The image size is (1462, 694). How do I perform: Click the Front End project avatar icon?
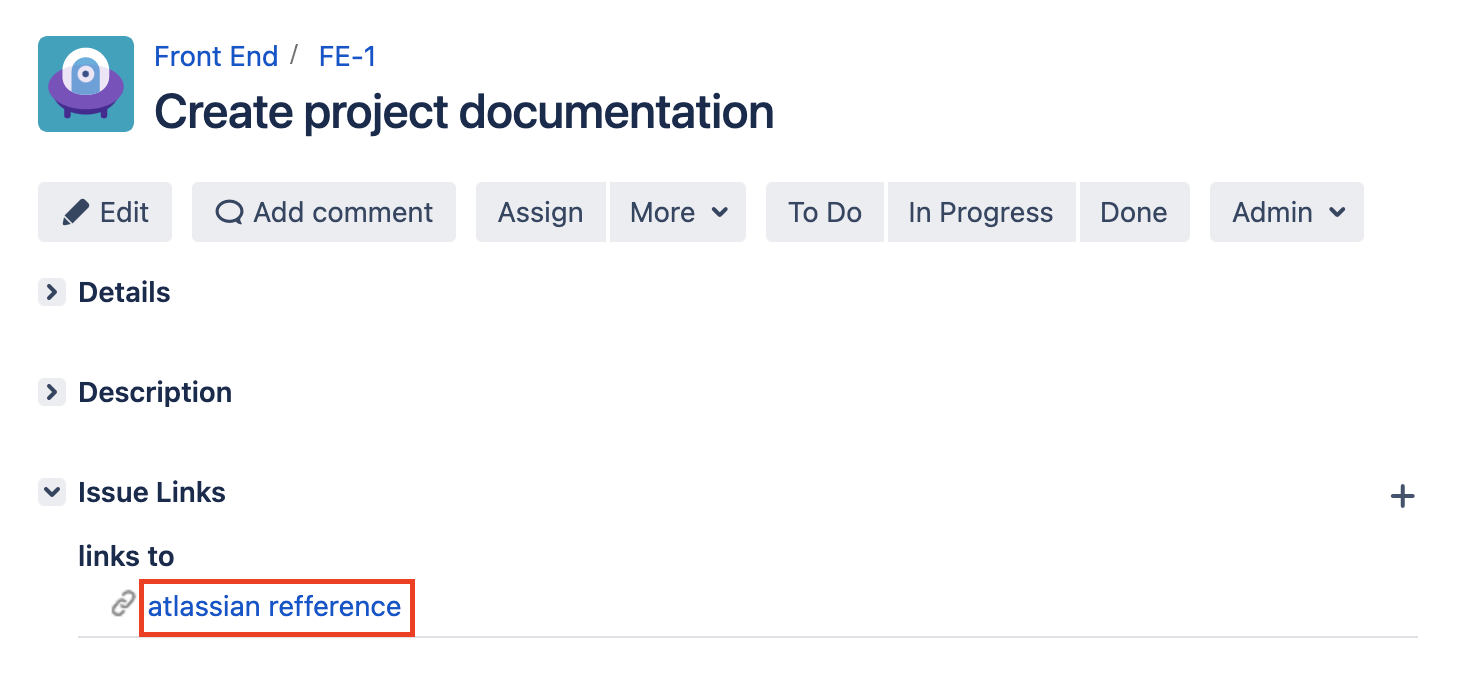tap(86, 84)
